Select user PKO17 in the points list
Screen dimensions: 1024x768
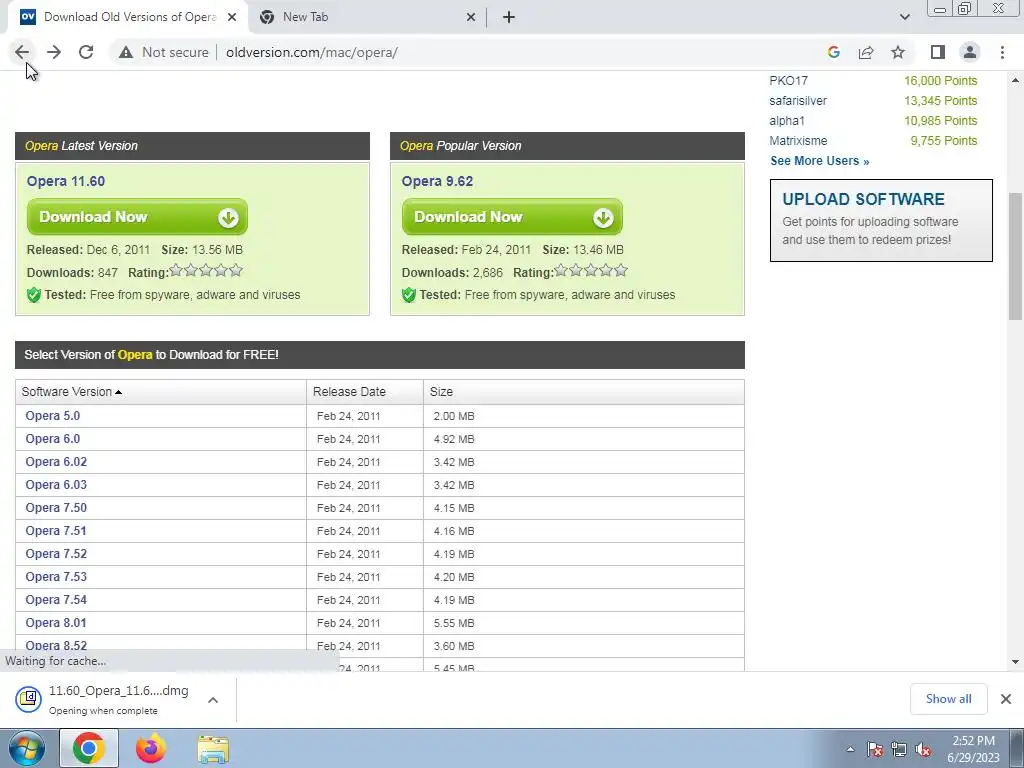788,81
